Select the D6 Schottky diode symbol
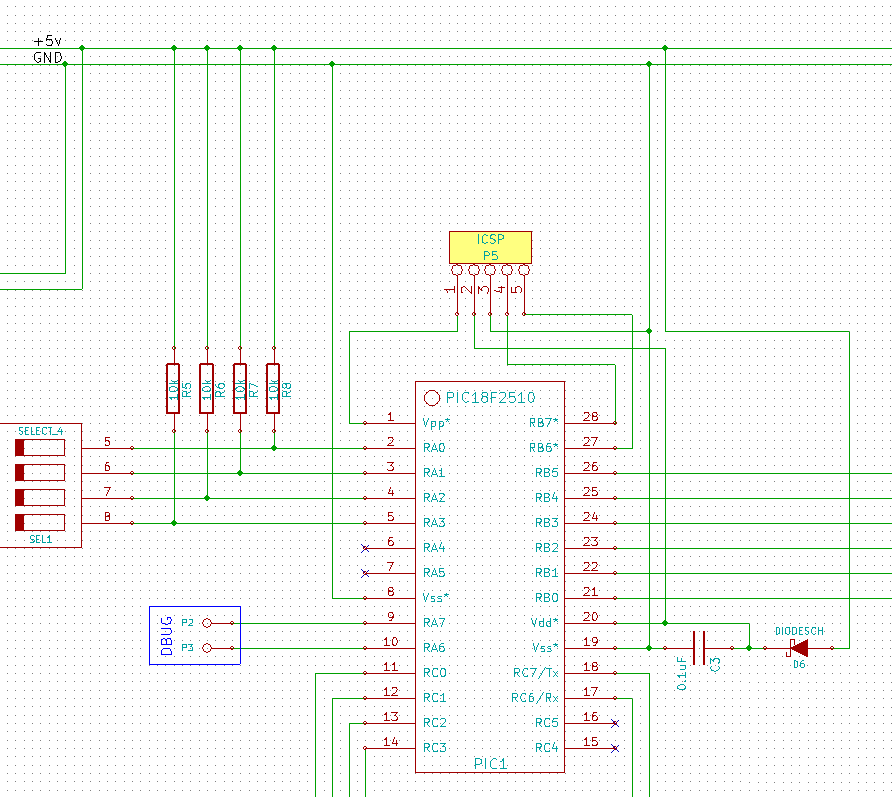 (799, 648)
